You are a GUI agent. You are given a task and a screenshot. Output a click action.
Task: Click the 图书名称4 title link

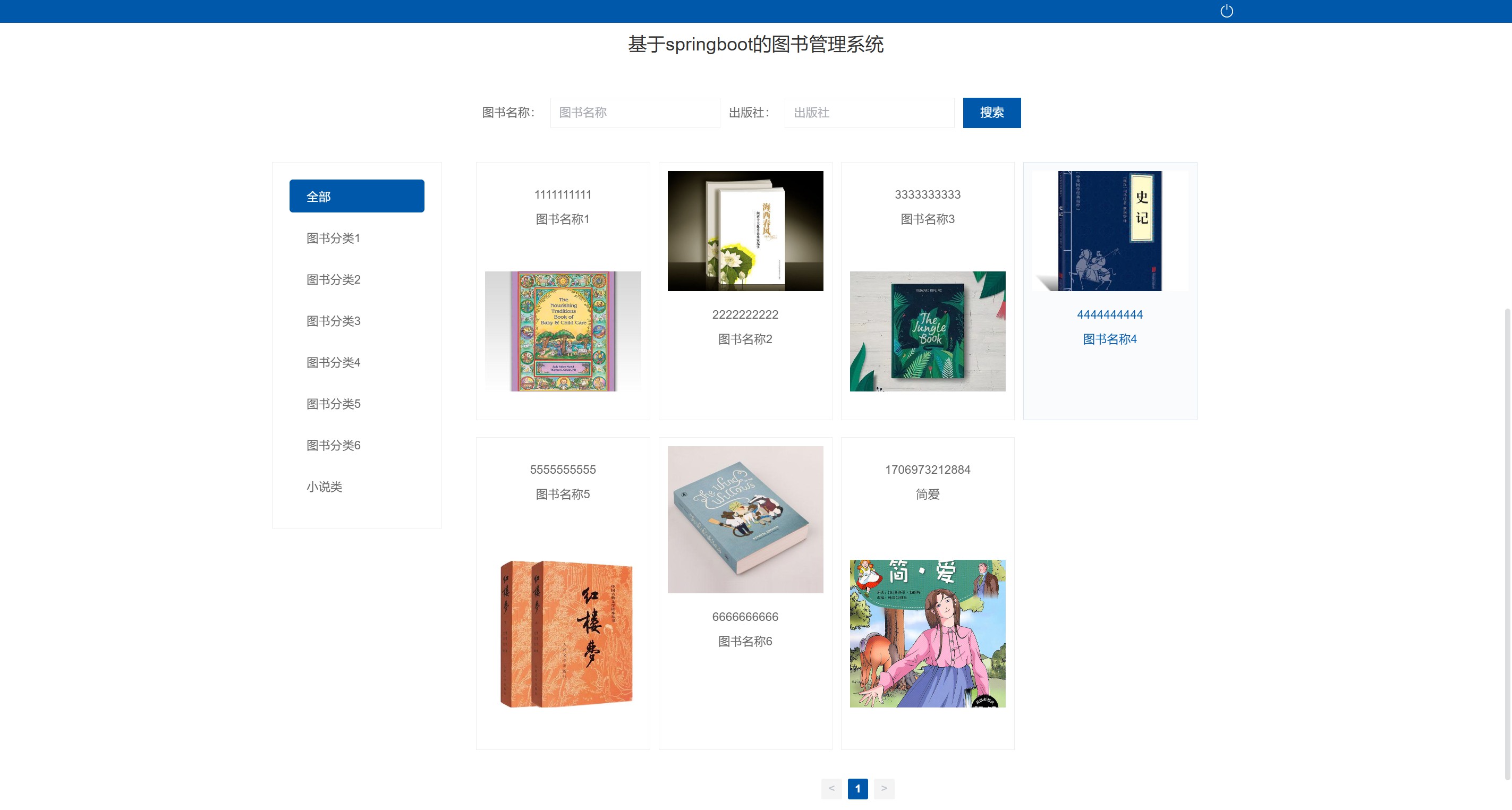point(1109,339)
